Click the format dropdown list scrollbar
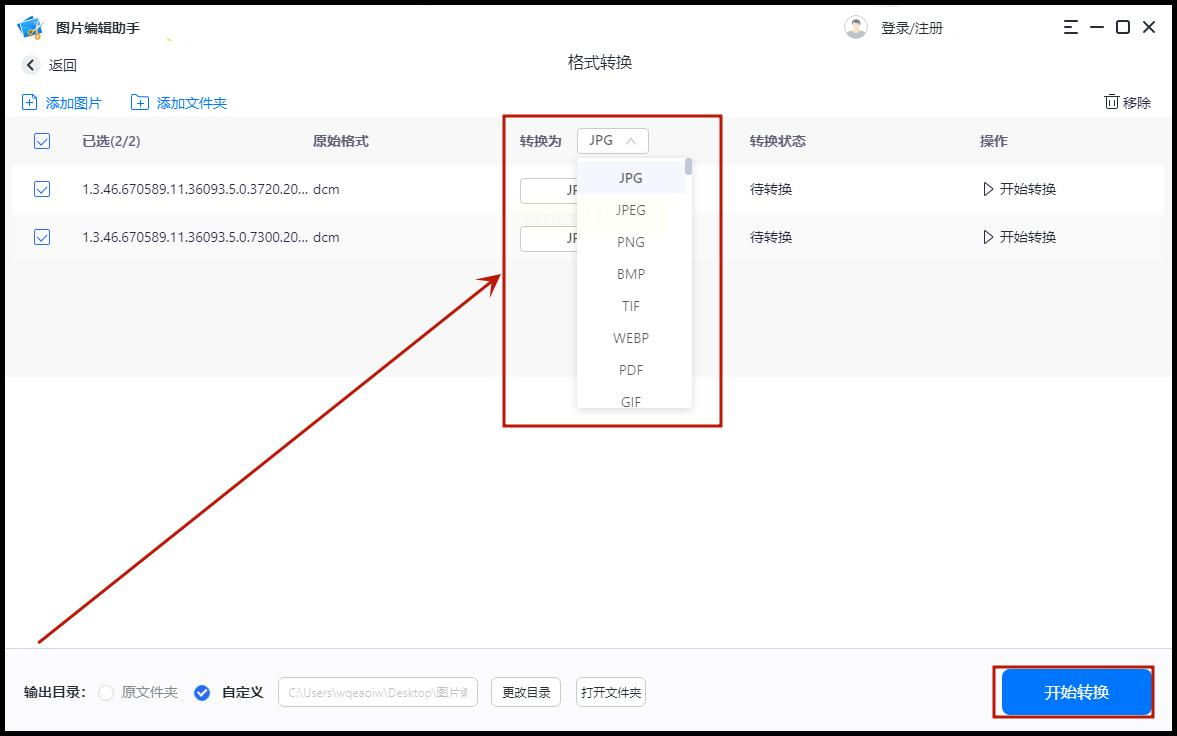 click(x=688, y=167)
